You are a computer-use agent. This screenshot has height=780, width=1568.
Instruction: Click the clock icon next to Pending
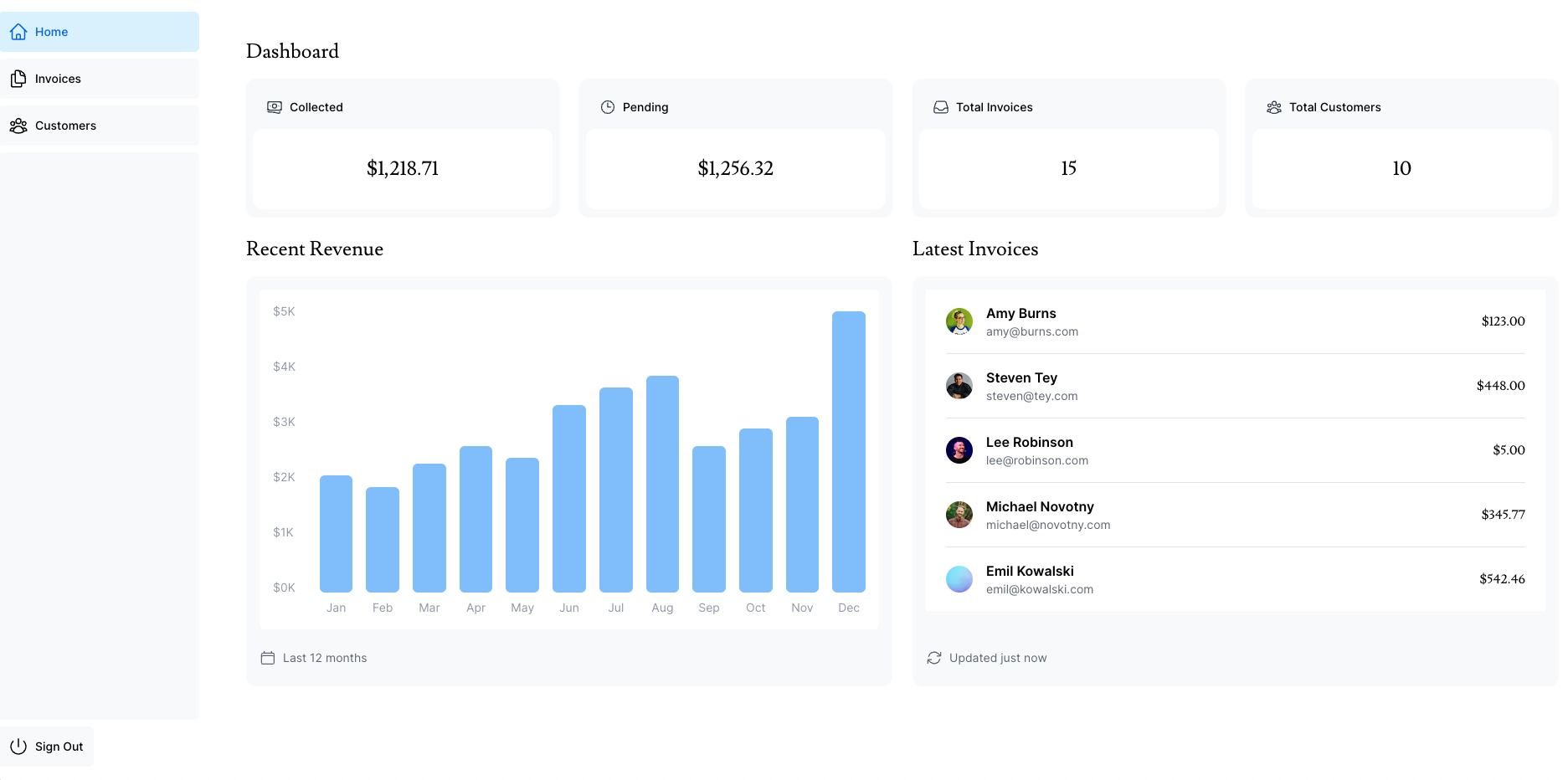coord(606,107)
